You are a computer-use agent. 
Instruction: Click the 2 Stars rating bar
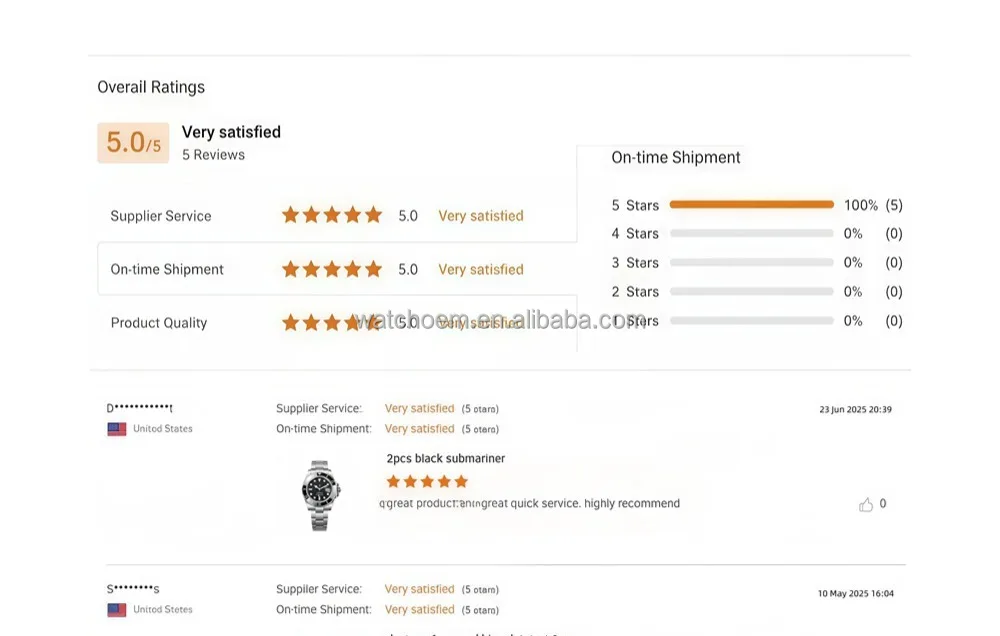pyautogui.click(x=751, y=292)
